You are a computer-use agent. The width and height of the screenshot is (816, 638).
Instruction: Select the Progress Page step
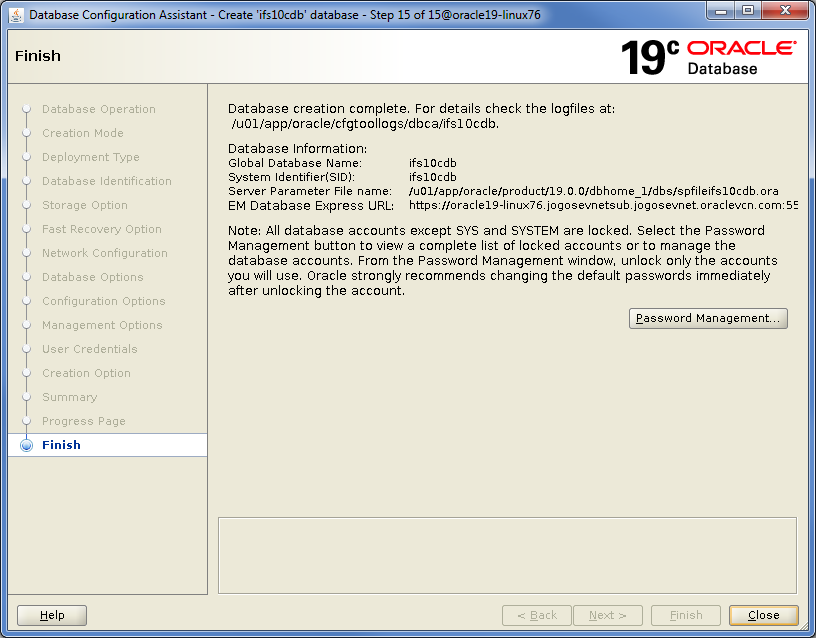point(83,421)
